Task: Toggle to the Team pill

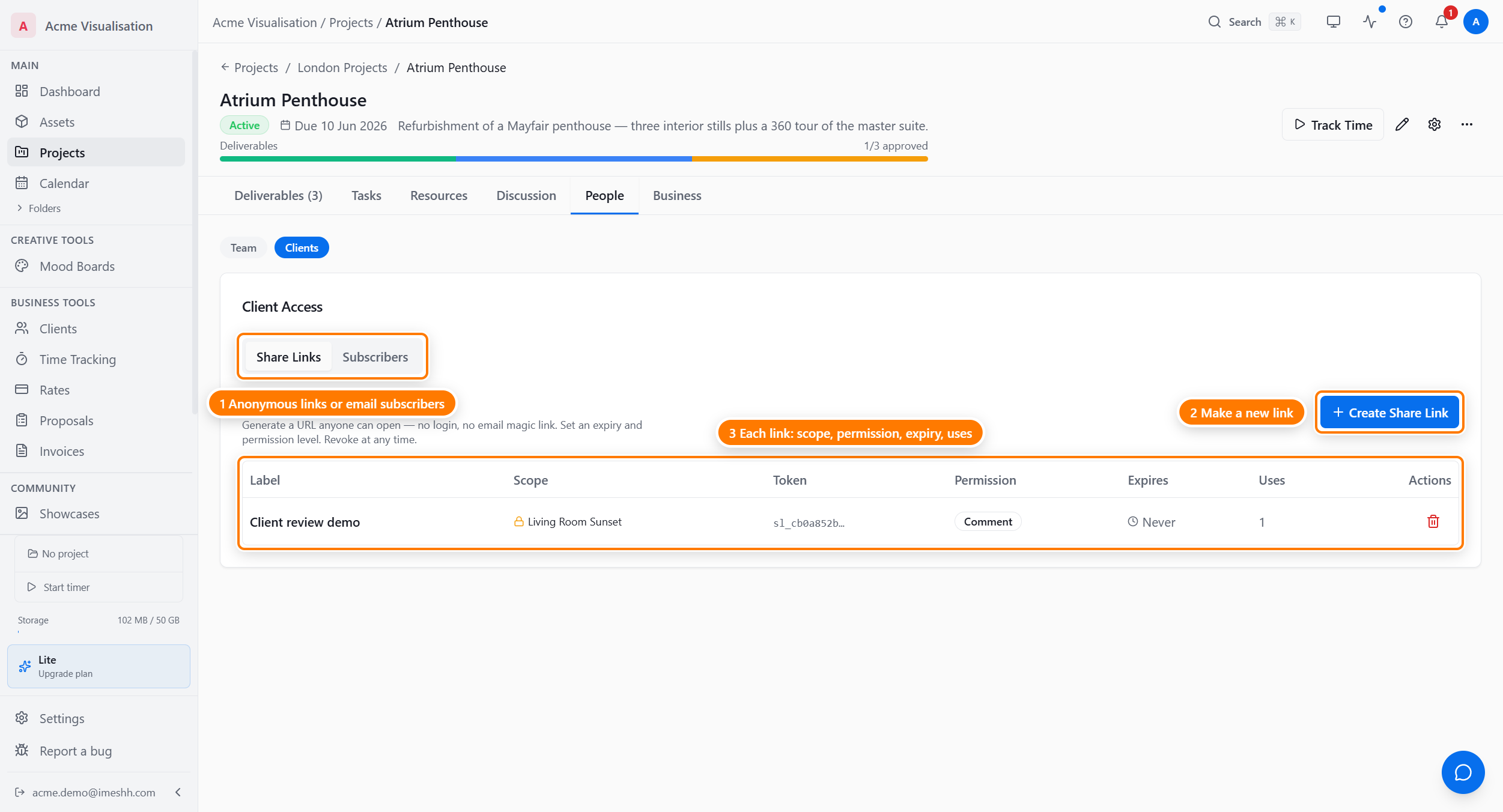Action: [x=243, y=247]
